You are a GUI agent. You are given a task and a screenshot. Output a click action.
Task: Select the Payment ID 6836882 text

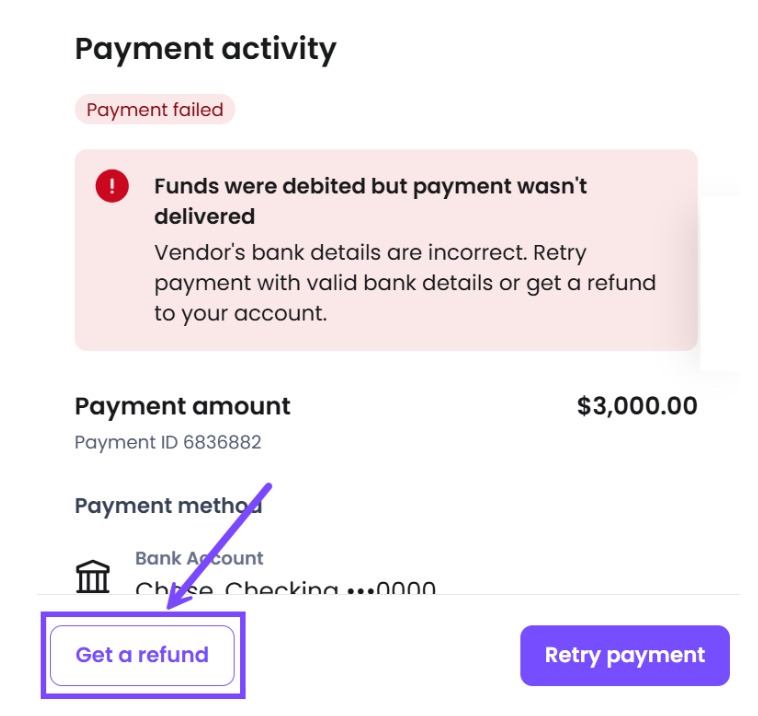pyautogui.click(x=168, y=442)
